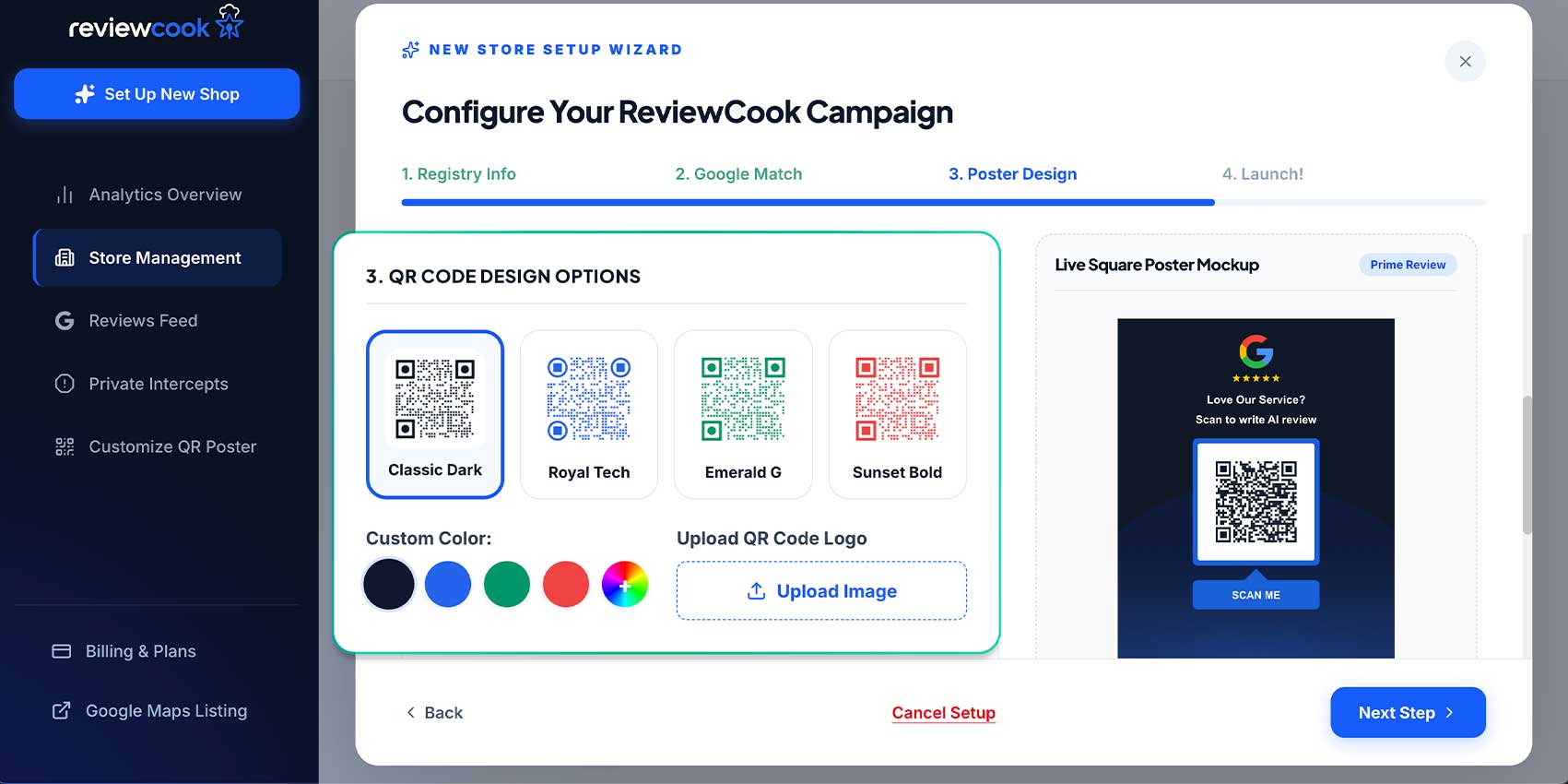The height and width of the screenshot is (784, 1568).
Task: Close the setup wizard dialog
Action: (1465, 62)
